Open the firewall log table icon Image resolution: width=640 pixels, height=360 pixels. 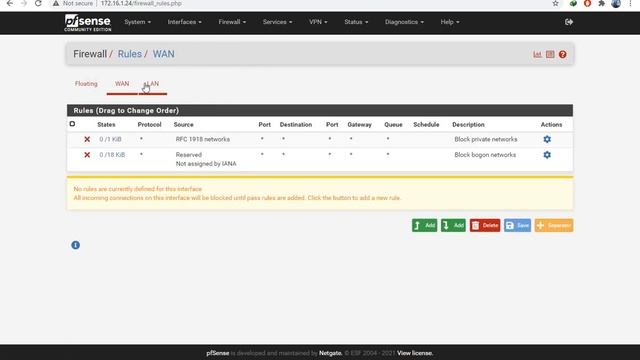pyautogui.click(x=550, y=54)
